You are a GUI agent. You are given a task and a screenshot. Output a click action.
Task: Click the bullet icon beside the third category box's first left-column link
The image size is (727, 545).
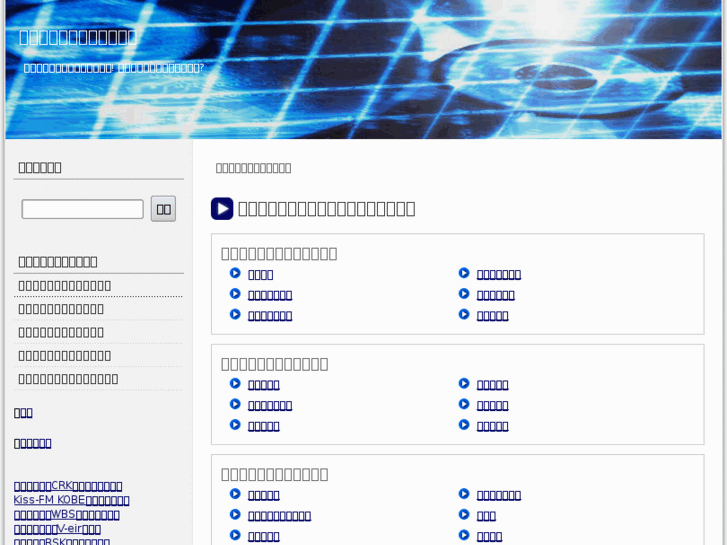coord(235,494)
